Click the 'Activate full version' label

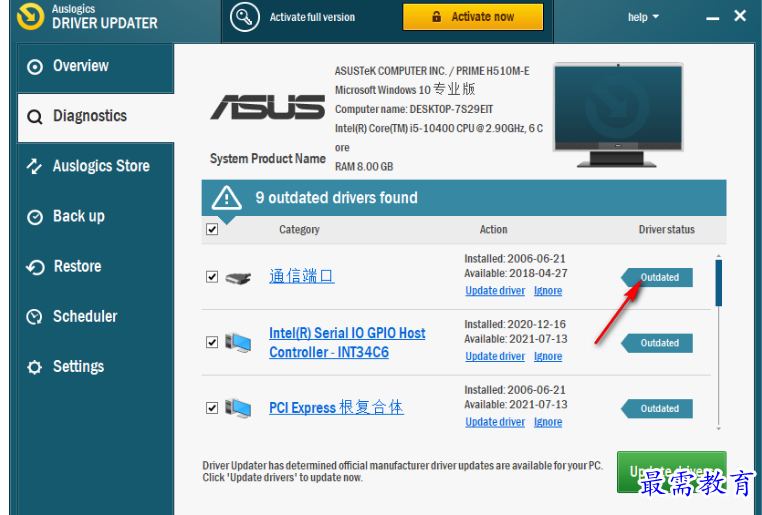pos(312,17)
